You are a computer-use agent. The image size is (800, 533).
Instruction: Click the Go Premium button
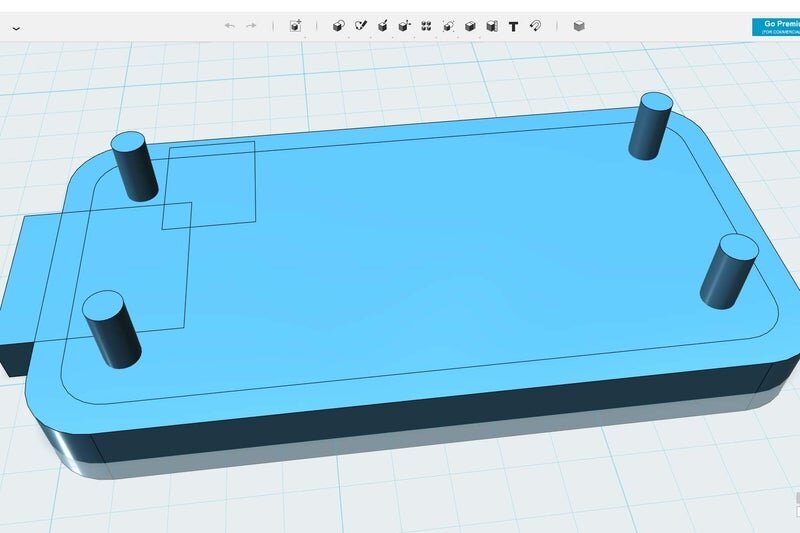776,27
